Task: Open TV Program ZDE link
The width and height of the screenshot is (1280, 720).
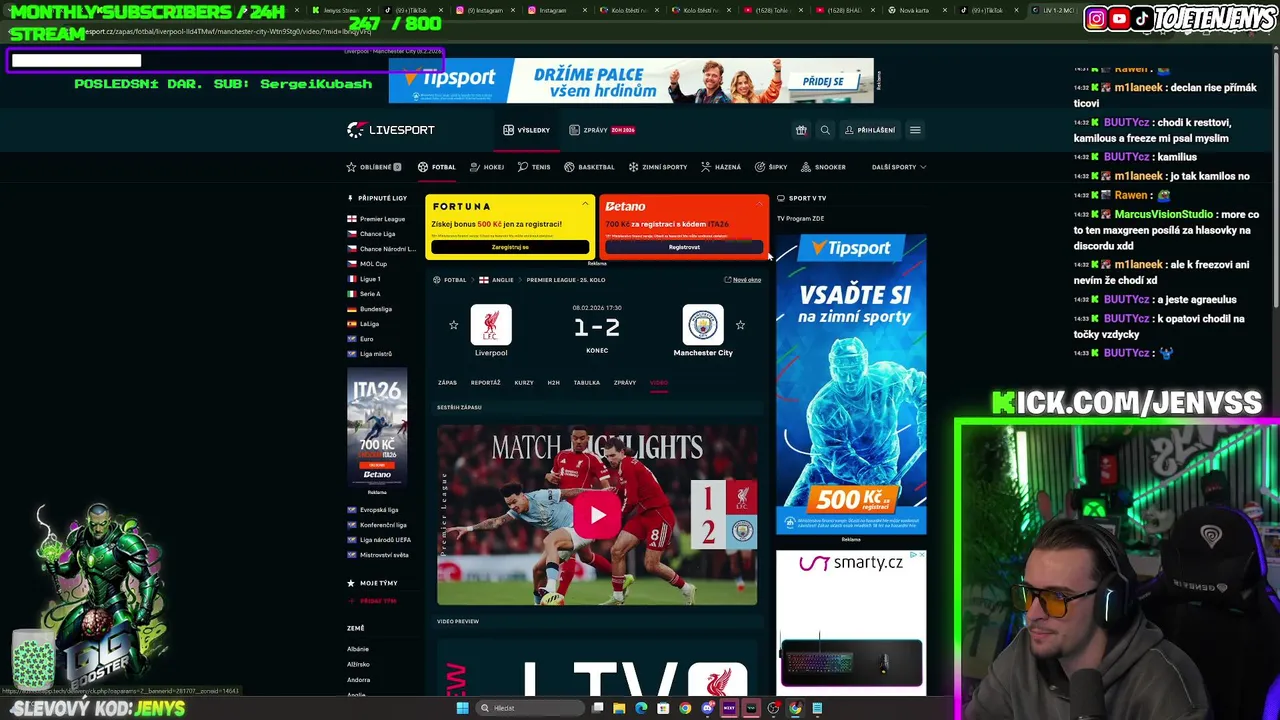Action: [x=801, y=219]
